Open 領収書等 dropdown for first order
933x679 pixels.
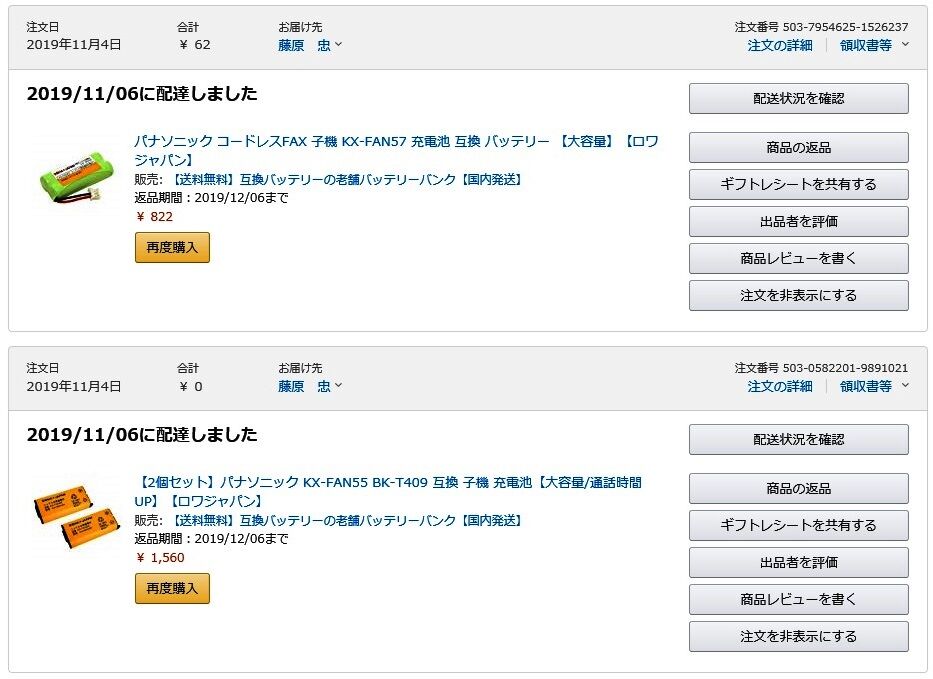click(x=874, y=45)
